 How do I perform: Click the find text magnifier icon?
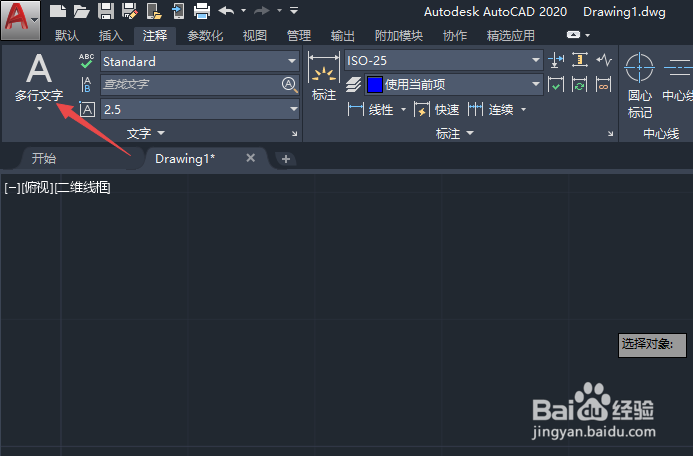click(289, 84)
